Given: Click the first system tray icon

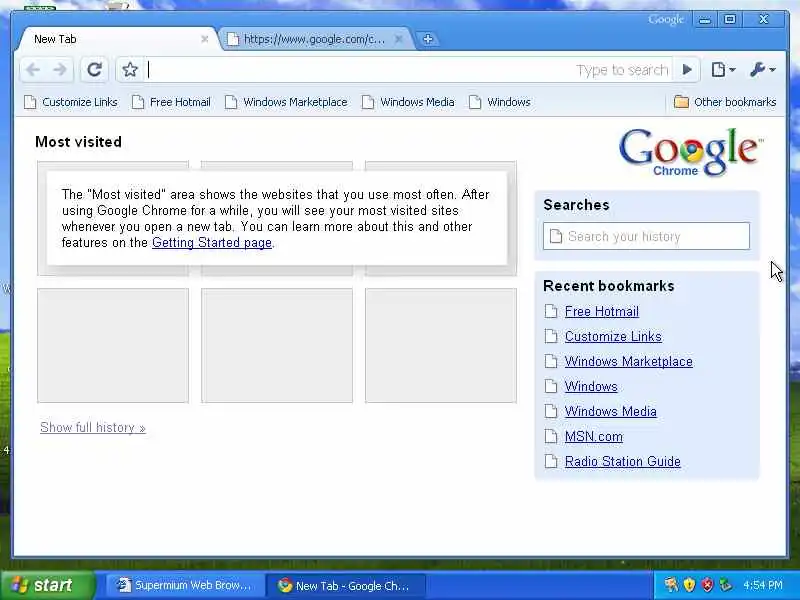Looking at the screenshot, I should coord(671,585).
